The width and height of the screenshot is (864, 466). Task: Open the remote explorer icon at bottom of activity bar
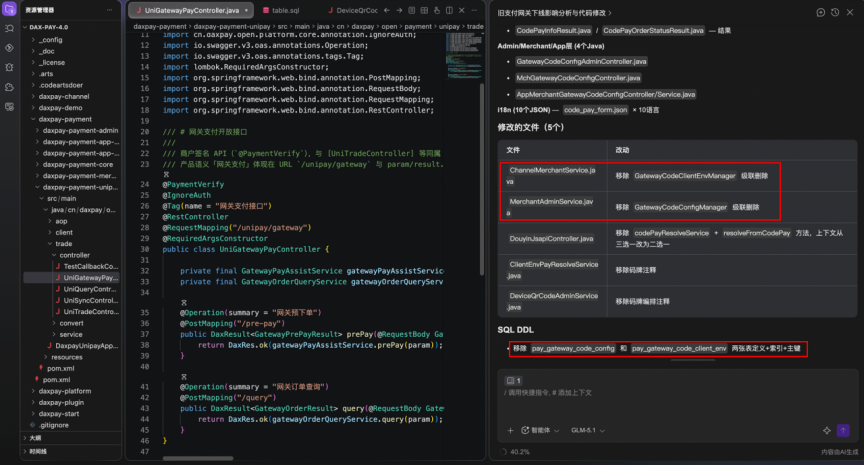coord(9,107)
